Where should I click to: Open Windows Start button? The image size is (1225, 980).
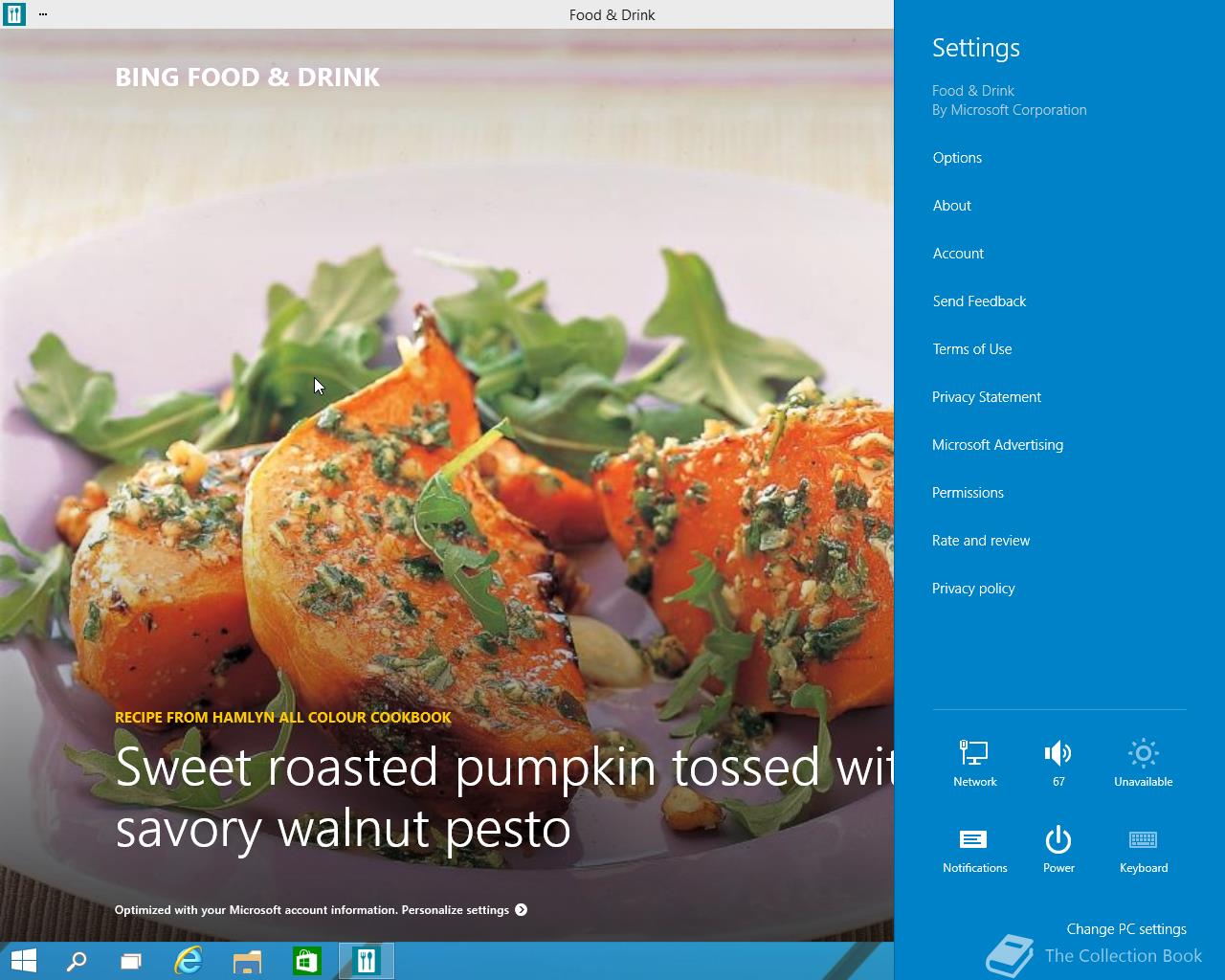tap(23, 961)
